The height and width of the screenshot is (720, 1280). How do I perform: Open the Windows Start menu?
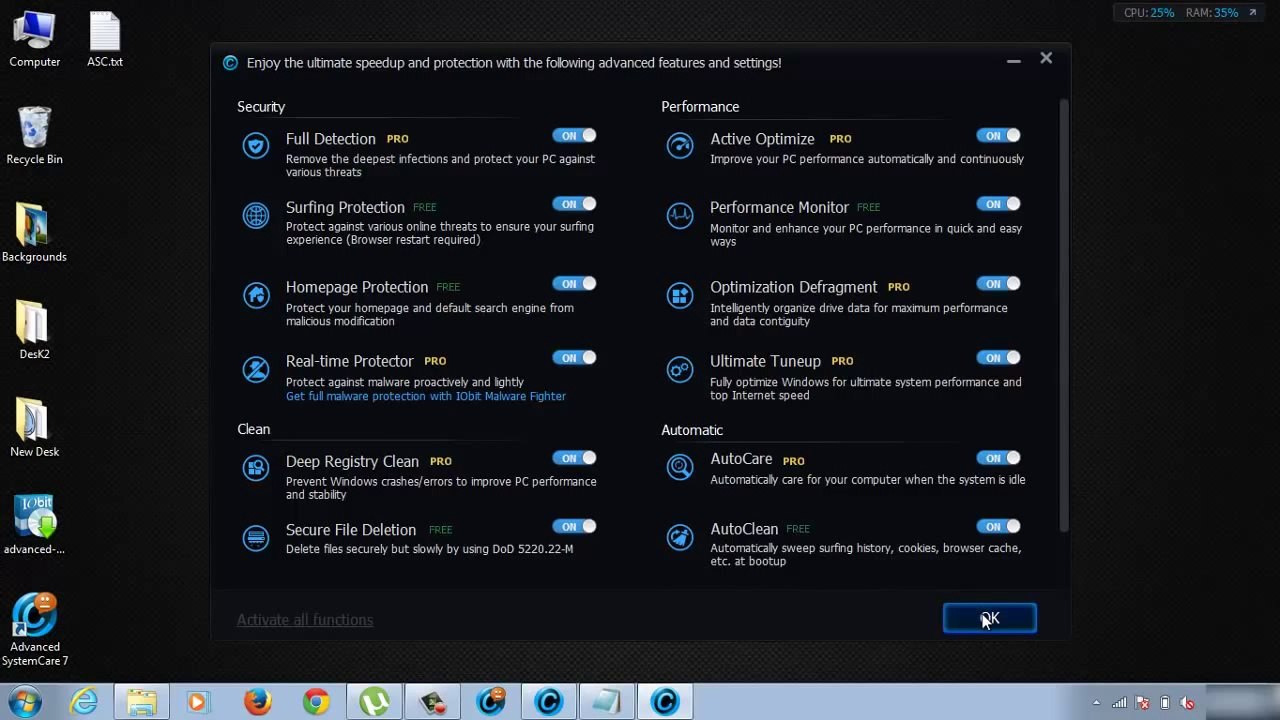[24, 702]
